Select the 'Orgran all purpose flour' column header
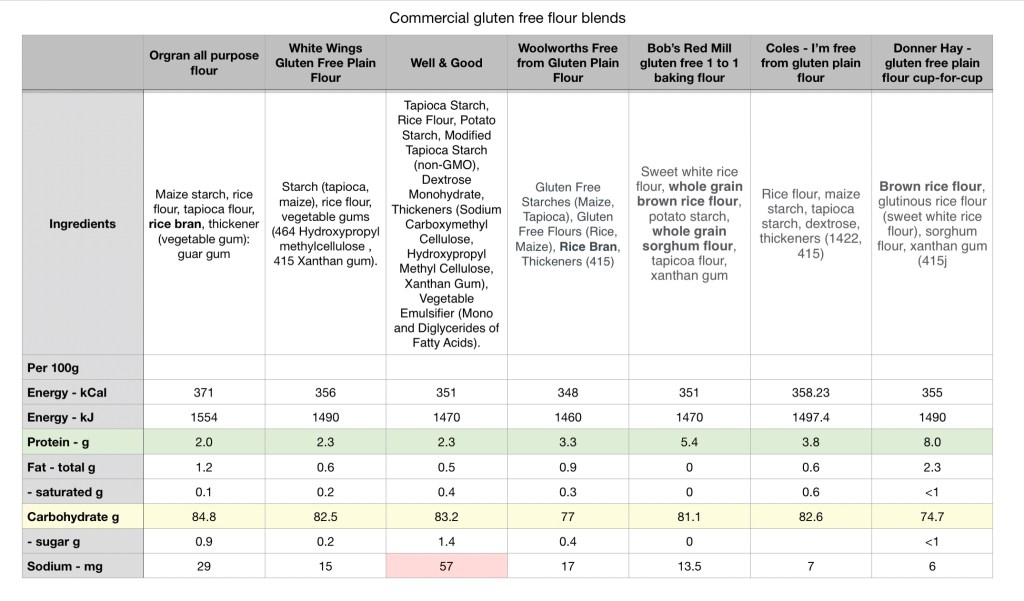 click(x=204, y=63)
